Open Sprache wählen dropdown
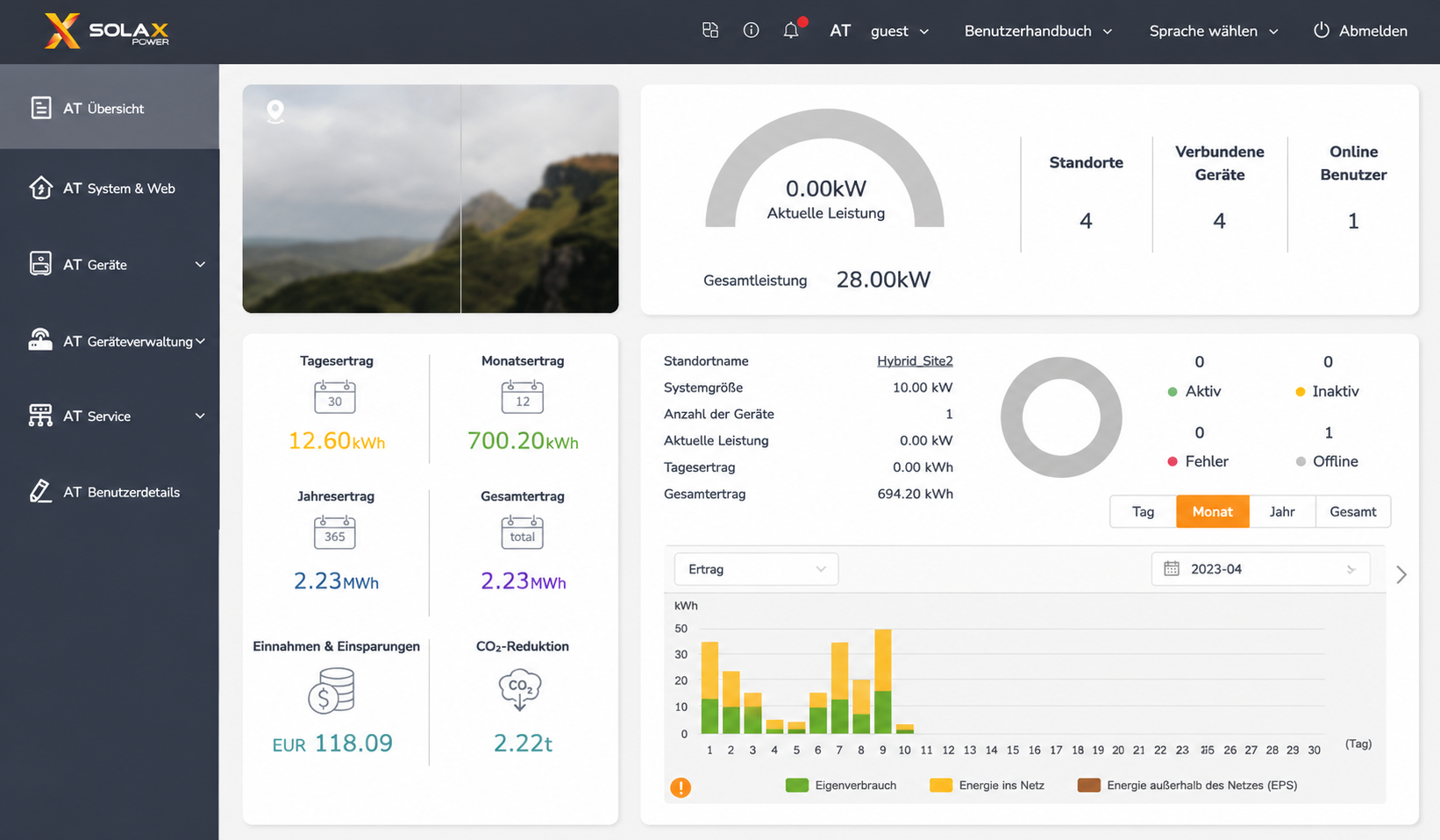This screenshot has width=1440, height=840. pos(1214,31)
